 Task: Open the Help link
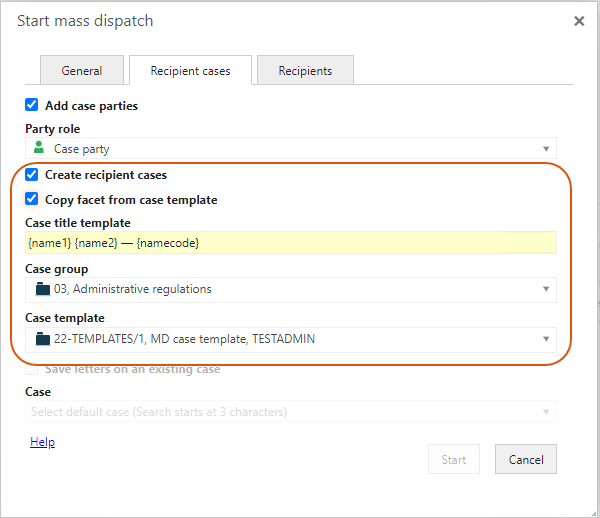[x=42, y=442]
